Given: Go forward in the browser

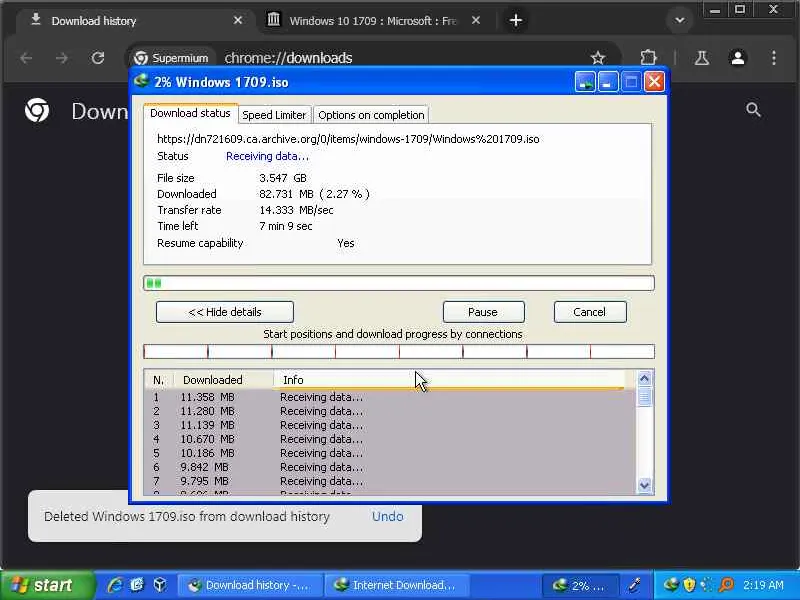Looking at the screenshot, I should [x=62, y=58].
